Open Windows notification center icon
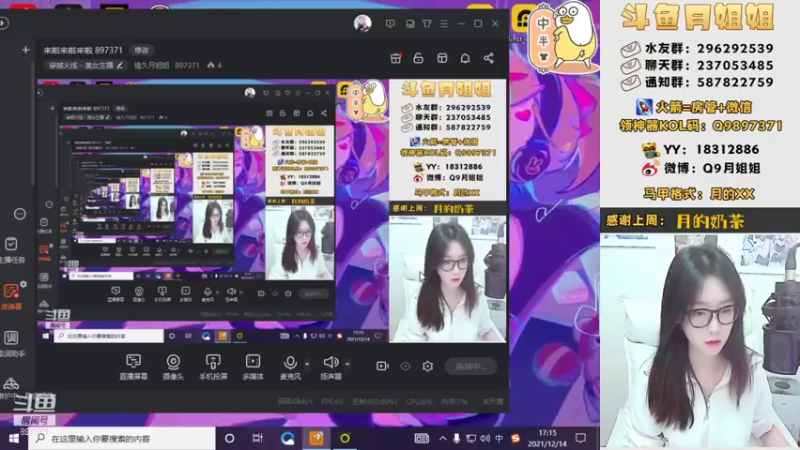 click(581, 438)
